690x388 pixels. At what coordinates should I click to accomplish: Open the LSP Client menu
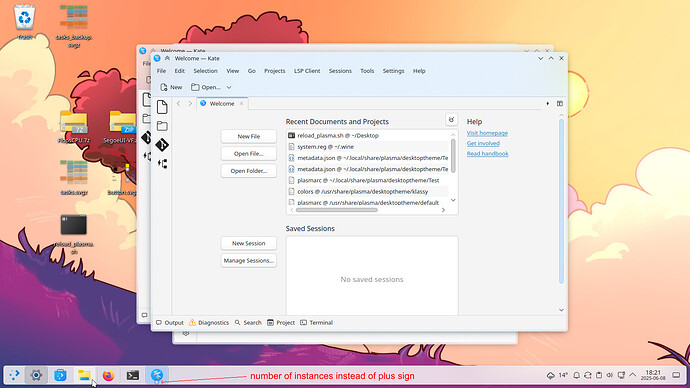[x=307, y=71]
